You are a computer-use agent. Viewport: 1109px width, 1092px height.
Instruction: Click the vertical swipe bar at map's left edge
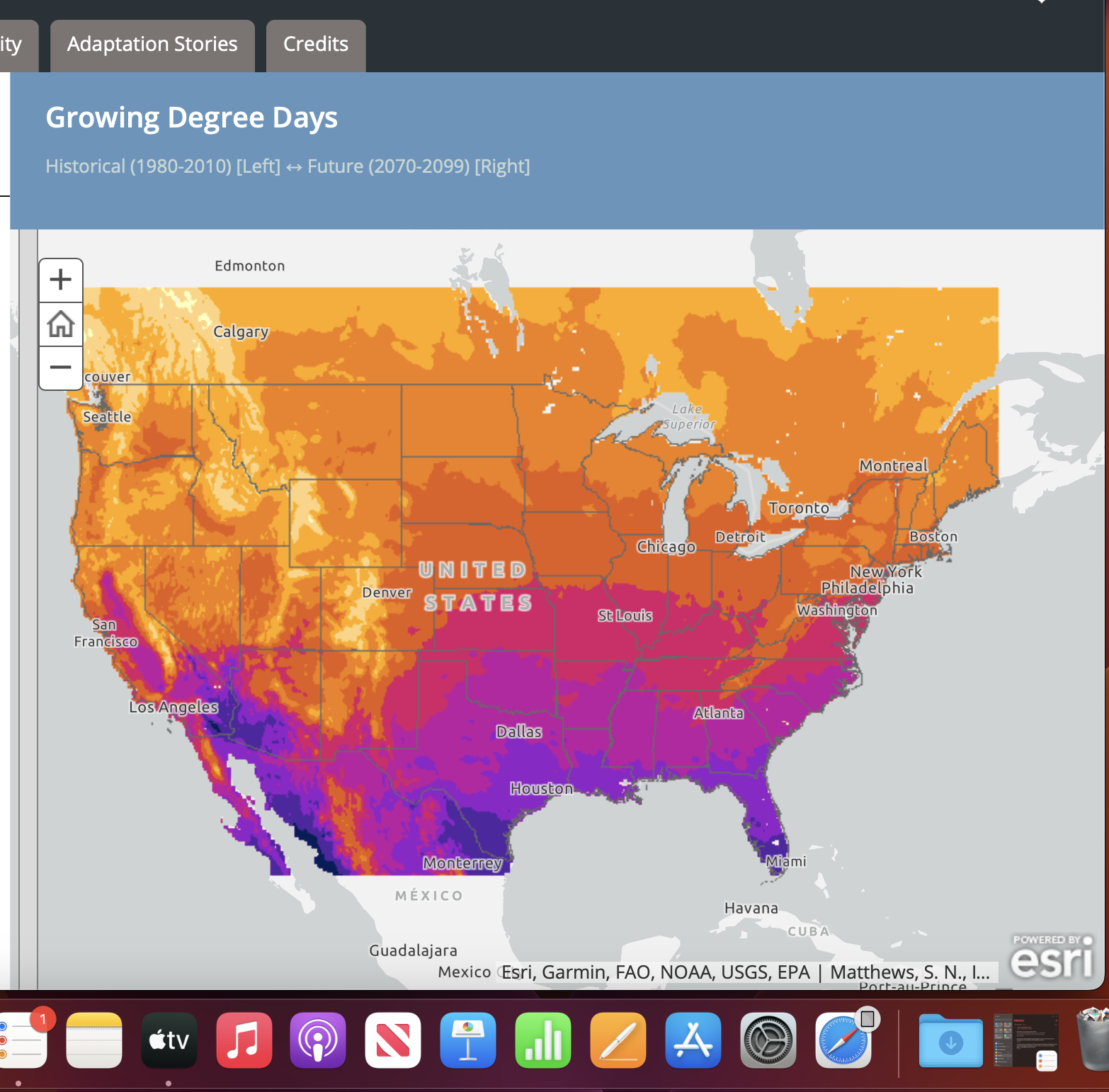point(28,609)
